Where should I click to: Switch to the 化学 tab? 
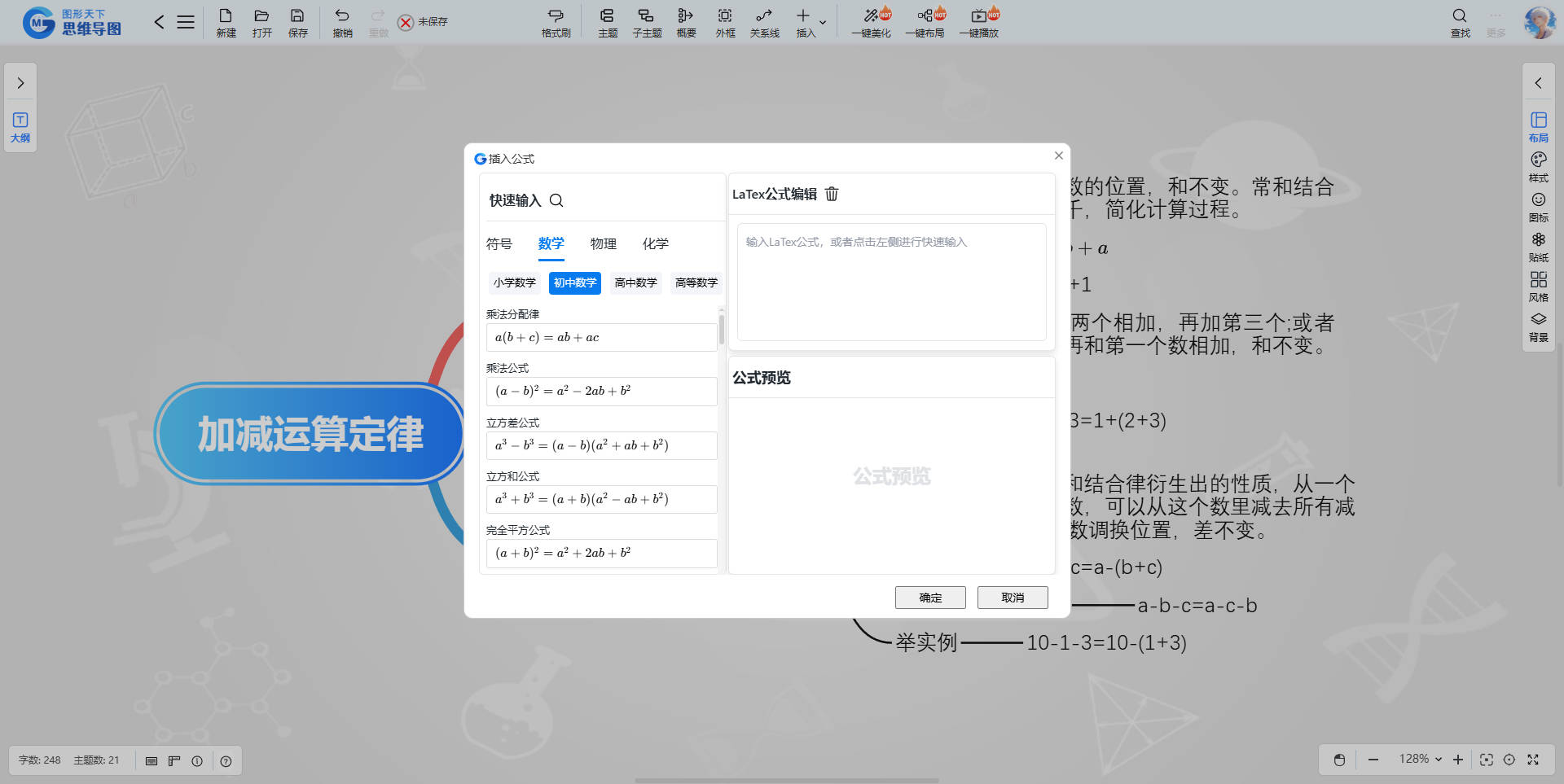click(x=655, y=243)
